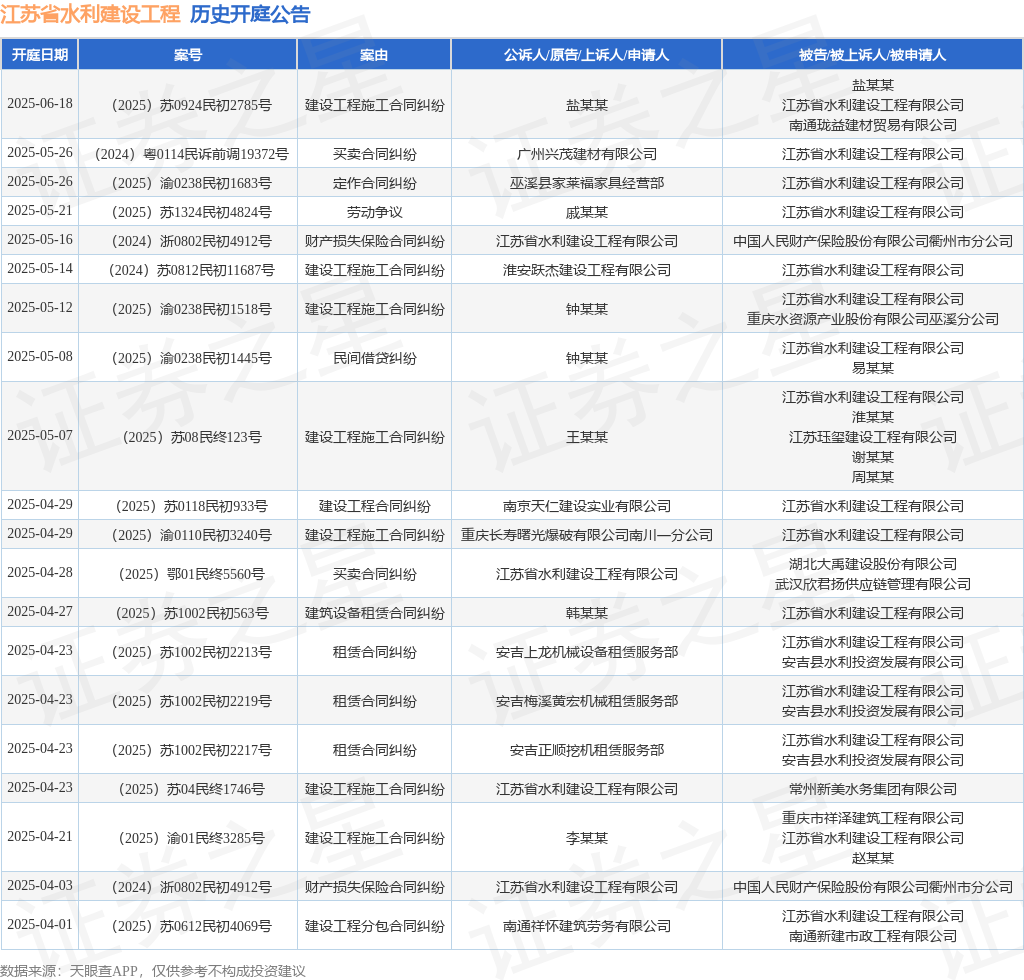Click plaintiff 重庆长寿曙光爆破有限公司南川一分公司

point(586,535)
